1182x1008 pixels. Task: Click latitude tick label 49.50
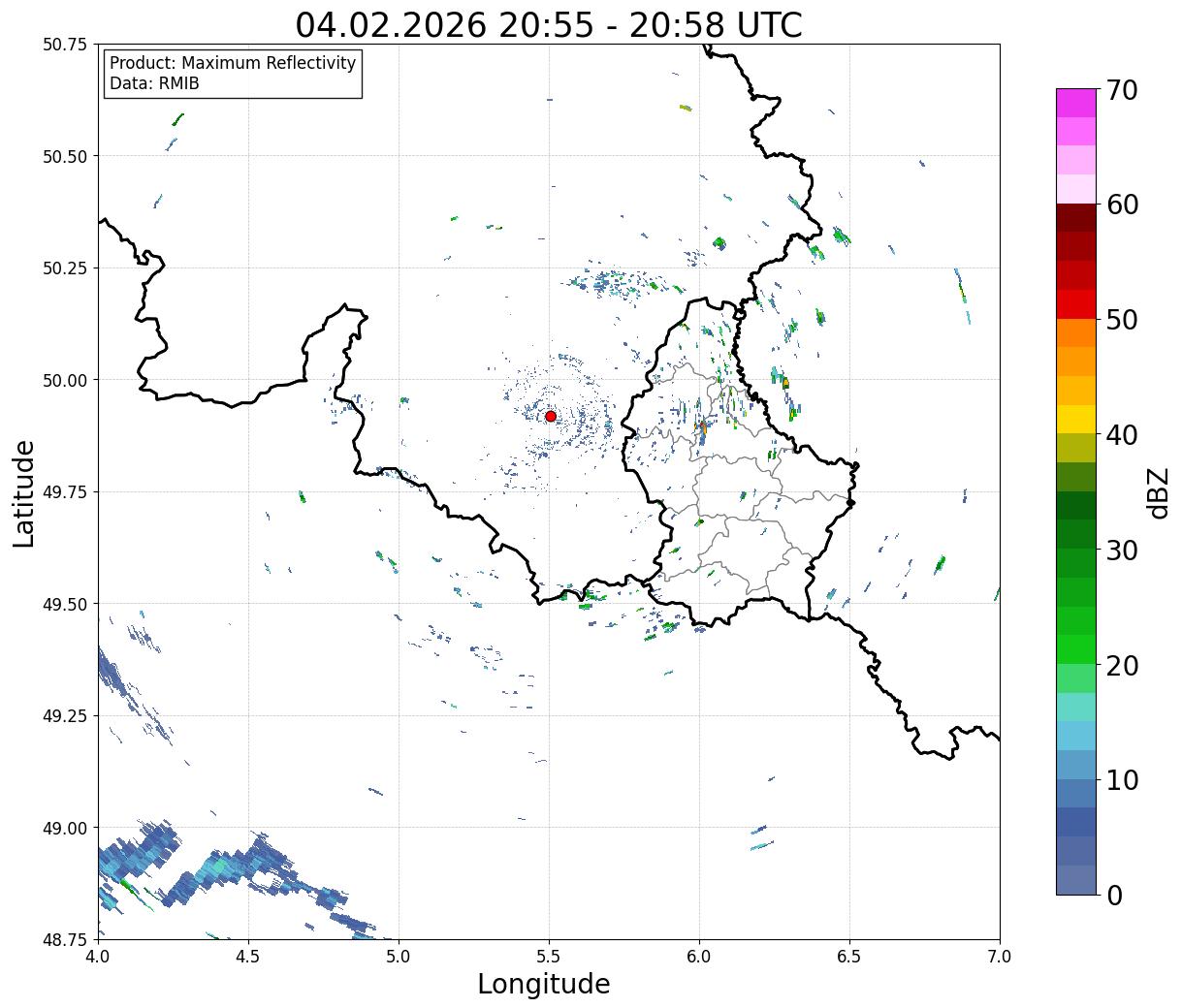click(65, 604)
